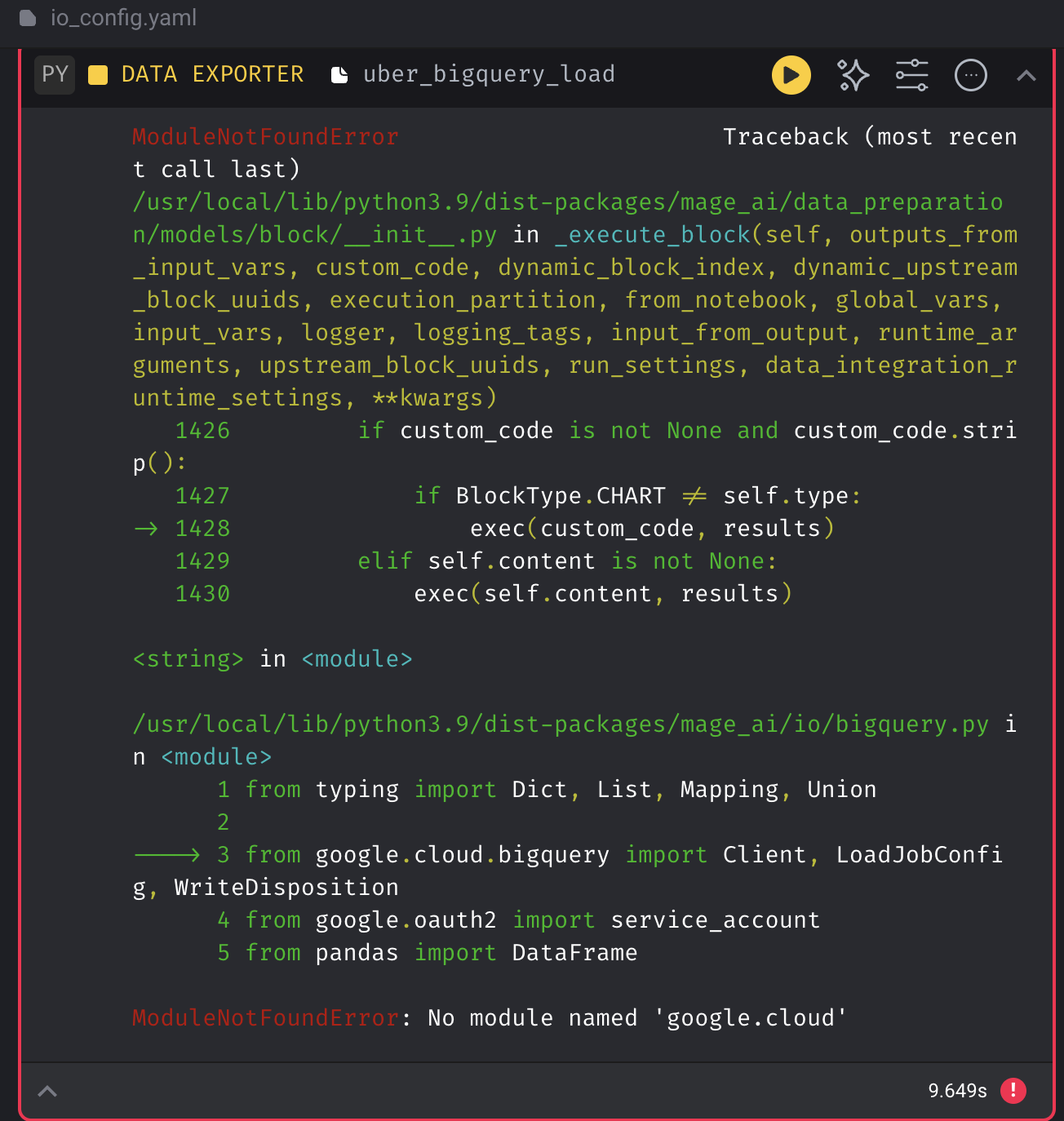
Task: Click the 'No module named google.cloud' message
Action: click(636, 1018)
